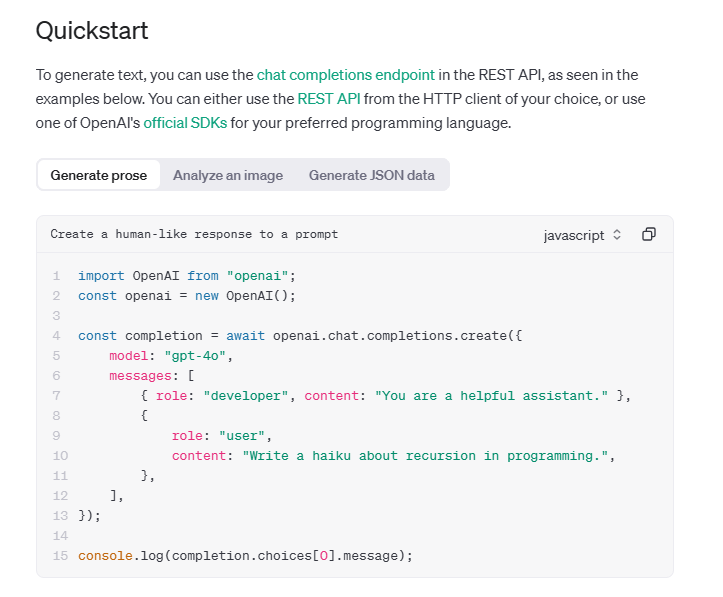Image resolution: width=723 pixels, height=597 pixels.
Task: Click the import OpenAI code line
Action: [187, 276]
